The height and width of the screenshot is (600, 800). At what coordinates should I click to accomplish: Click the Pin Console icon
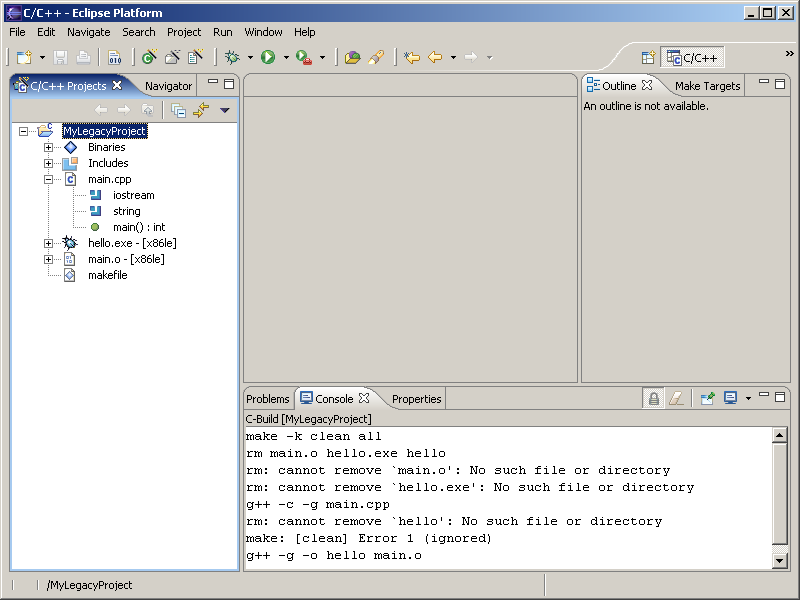click(x=708, y=398)
